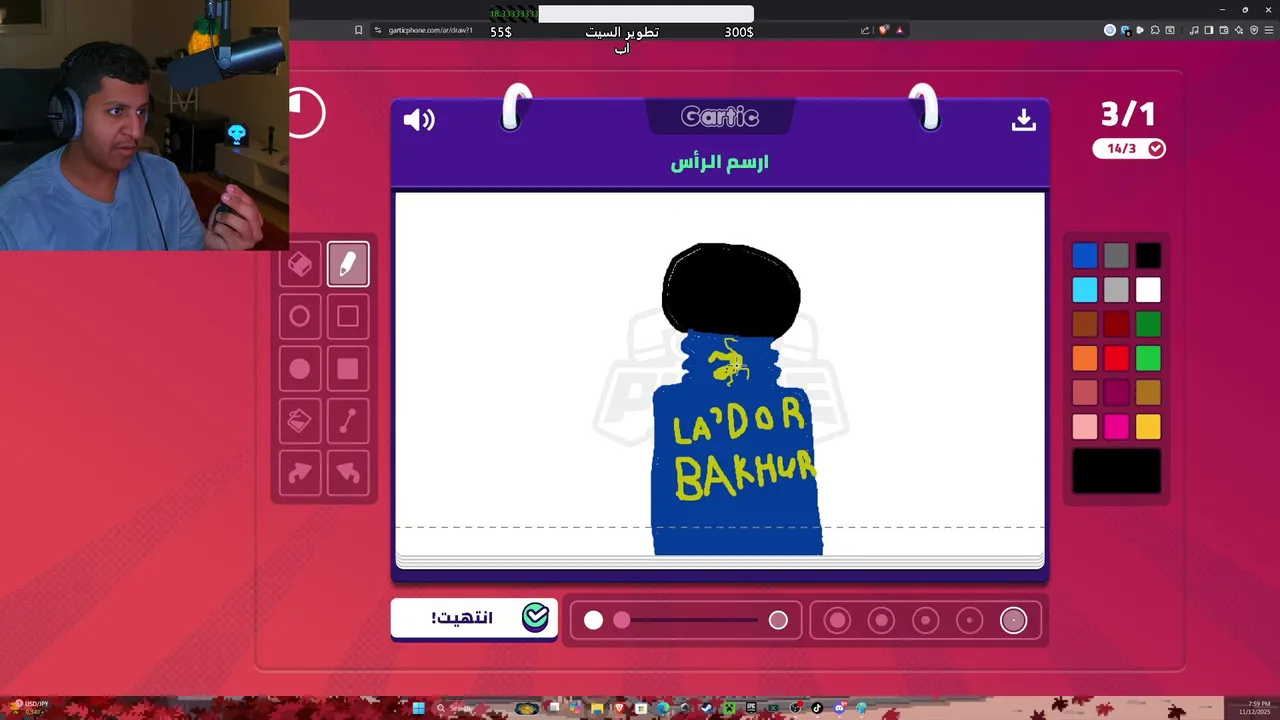Pick the orange color swatch
This screenshot has width=1280, height=720.
1085,358
